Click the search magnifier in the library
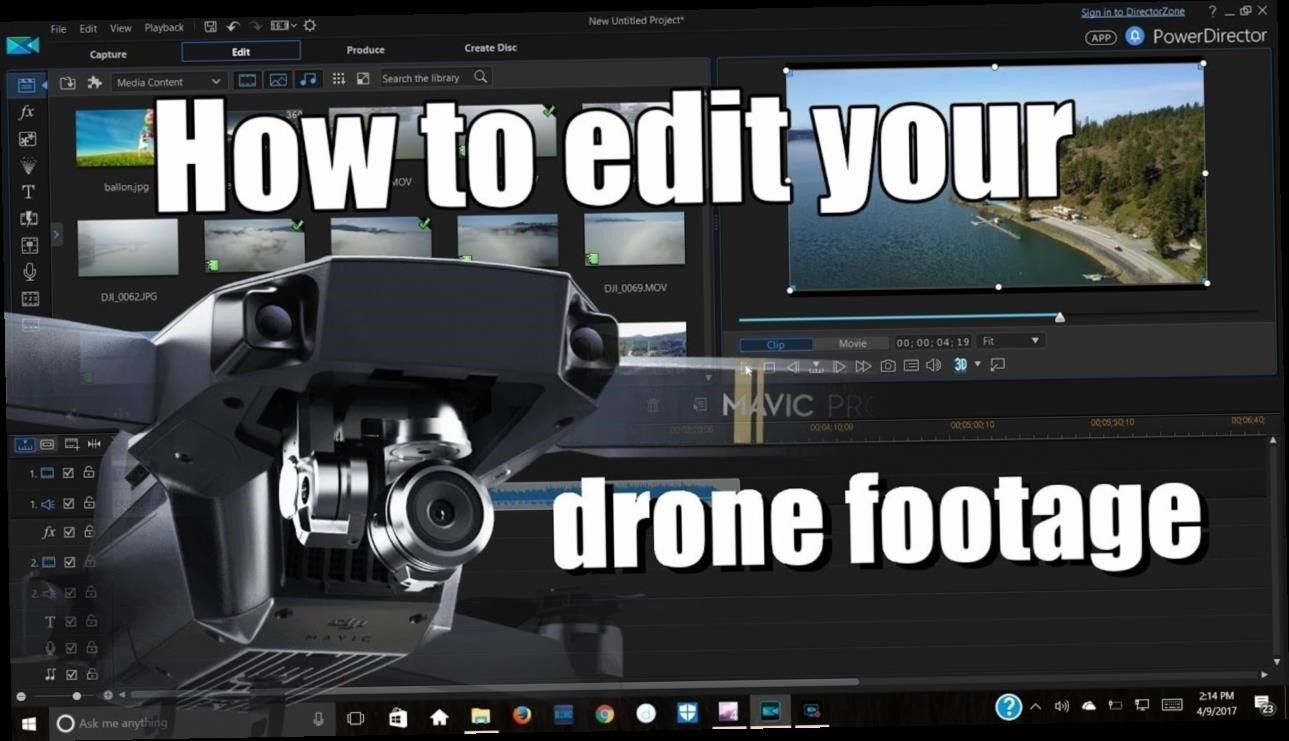 coord(481,77)
